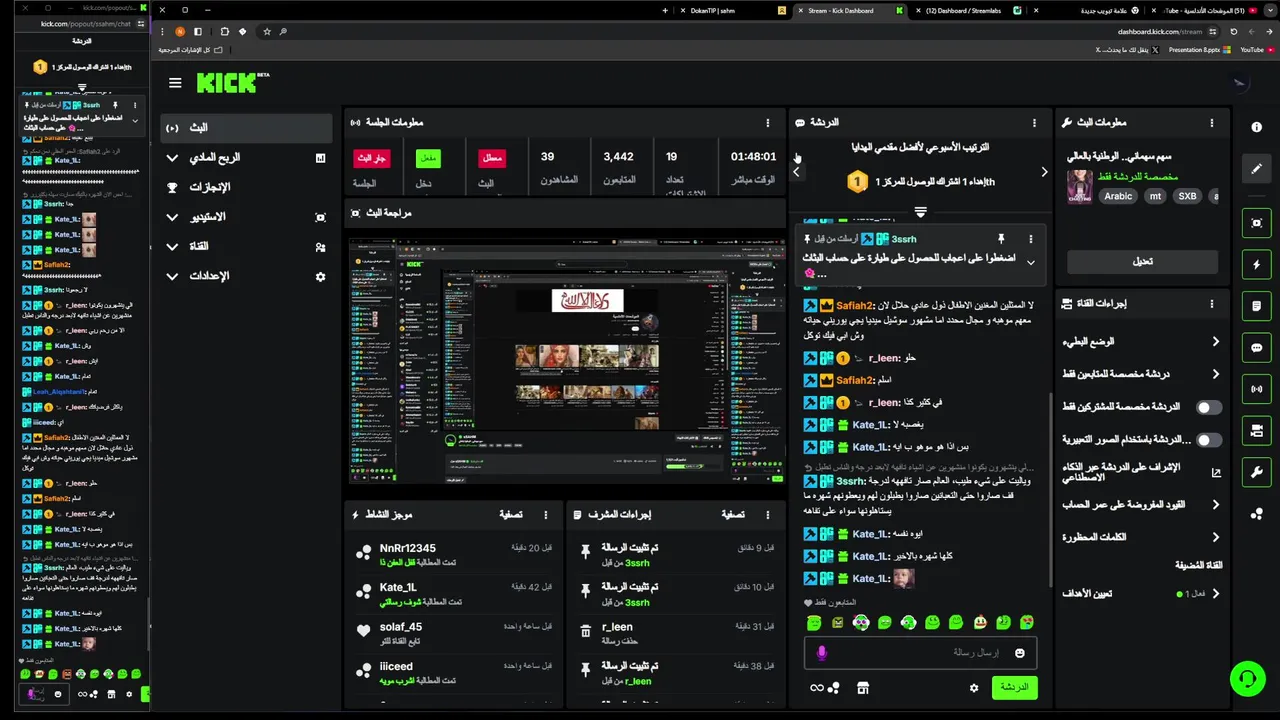Open account age restrictions row
Image resolution: width=1280 pixels, height=720 pixels.
[x=1142, y=505]
